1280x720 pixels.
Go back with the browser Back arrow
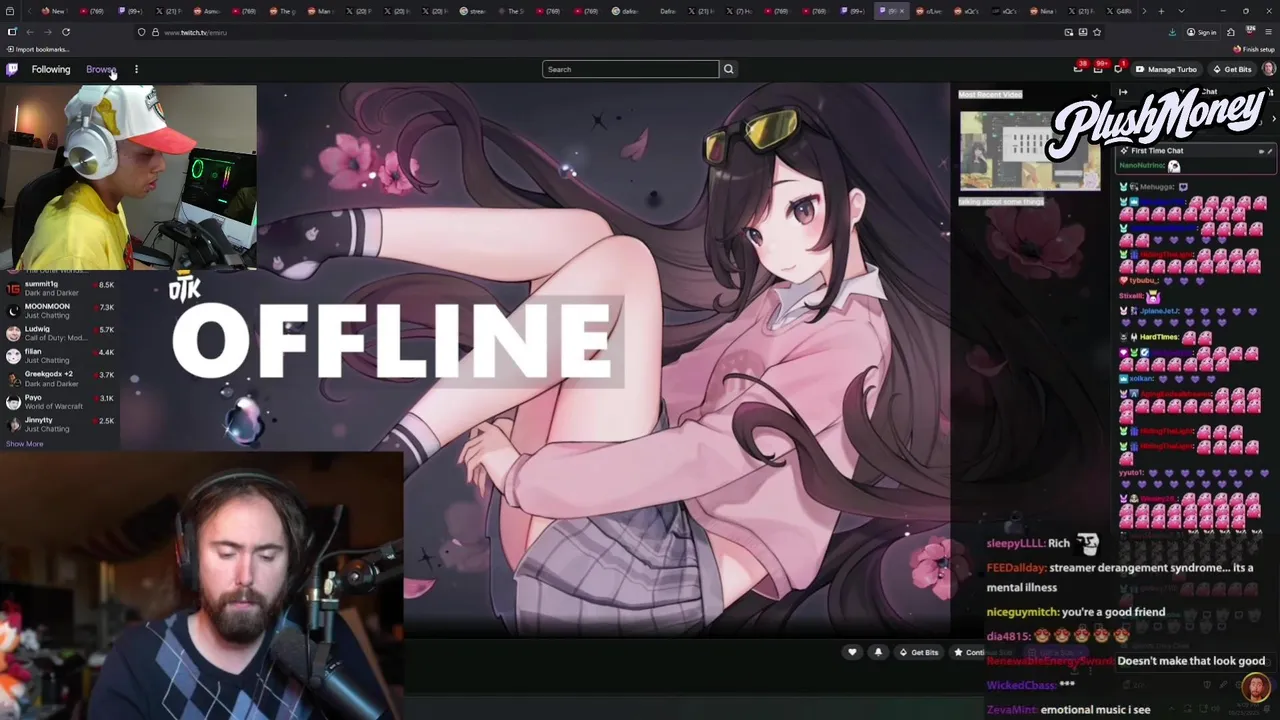[30, 32]
